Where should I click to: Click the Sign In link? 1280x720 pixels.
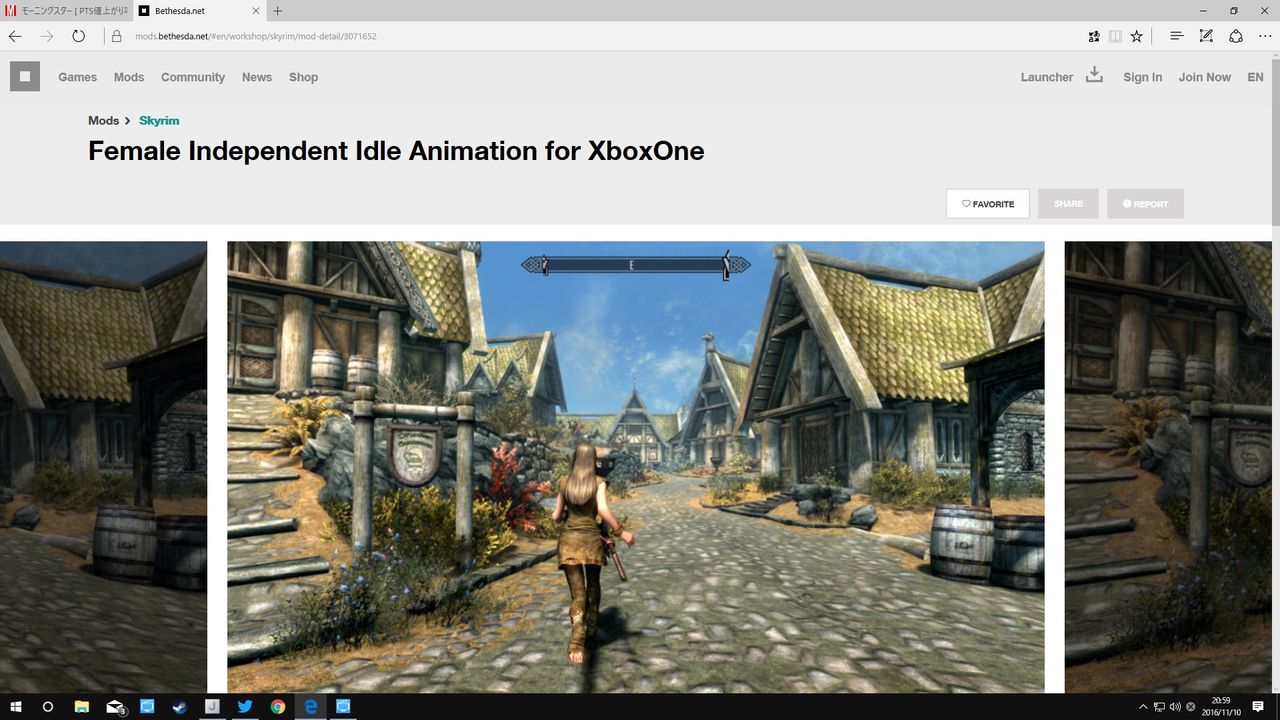point(1142,77)
